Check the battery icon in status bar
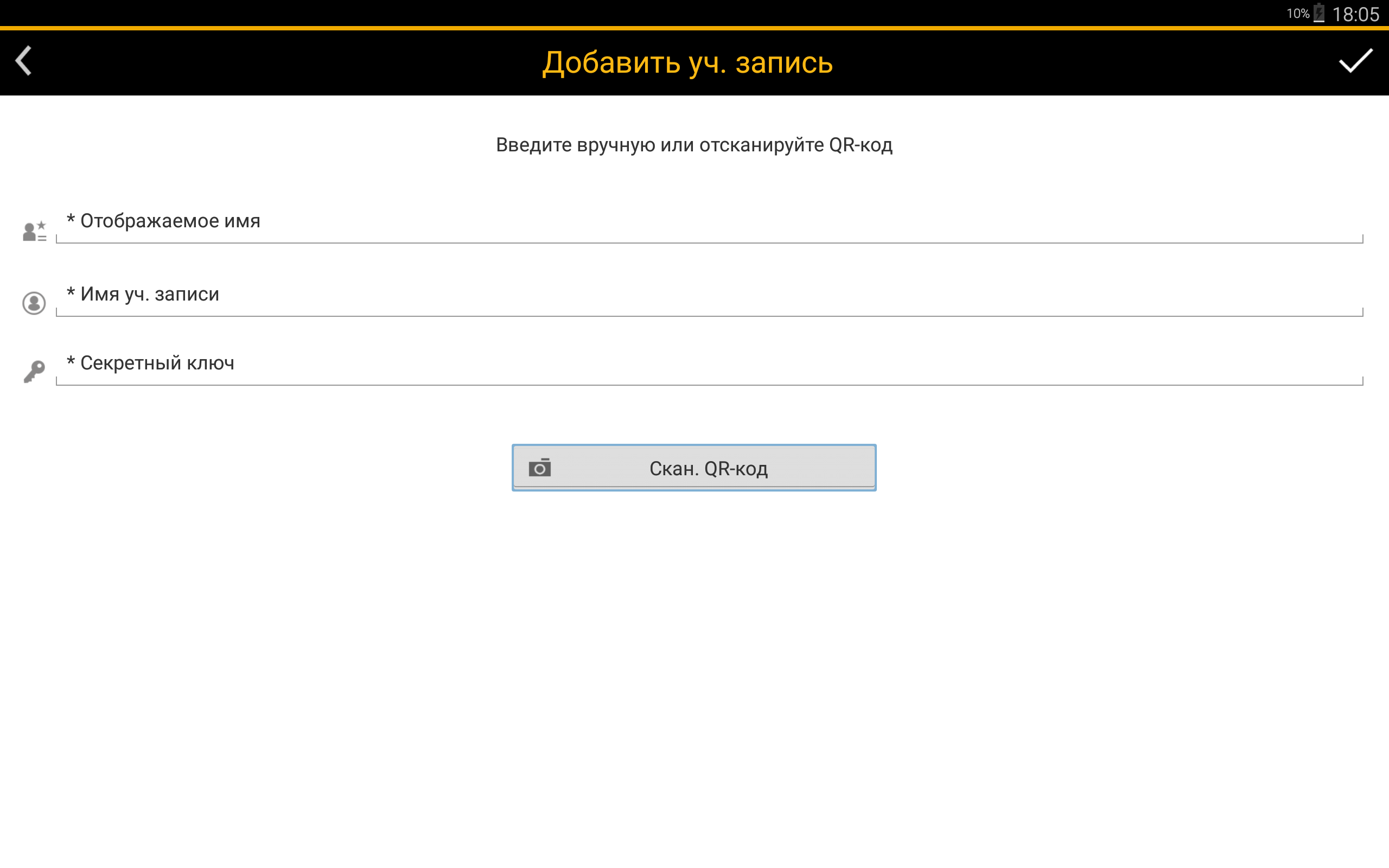Screen dimensions: 1389x868 (1320, 12)
